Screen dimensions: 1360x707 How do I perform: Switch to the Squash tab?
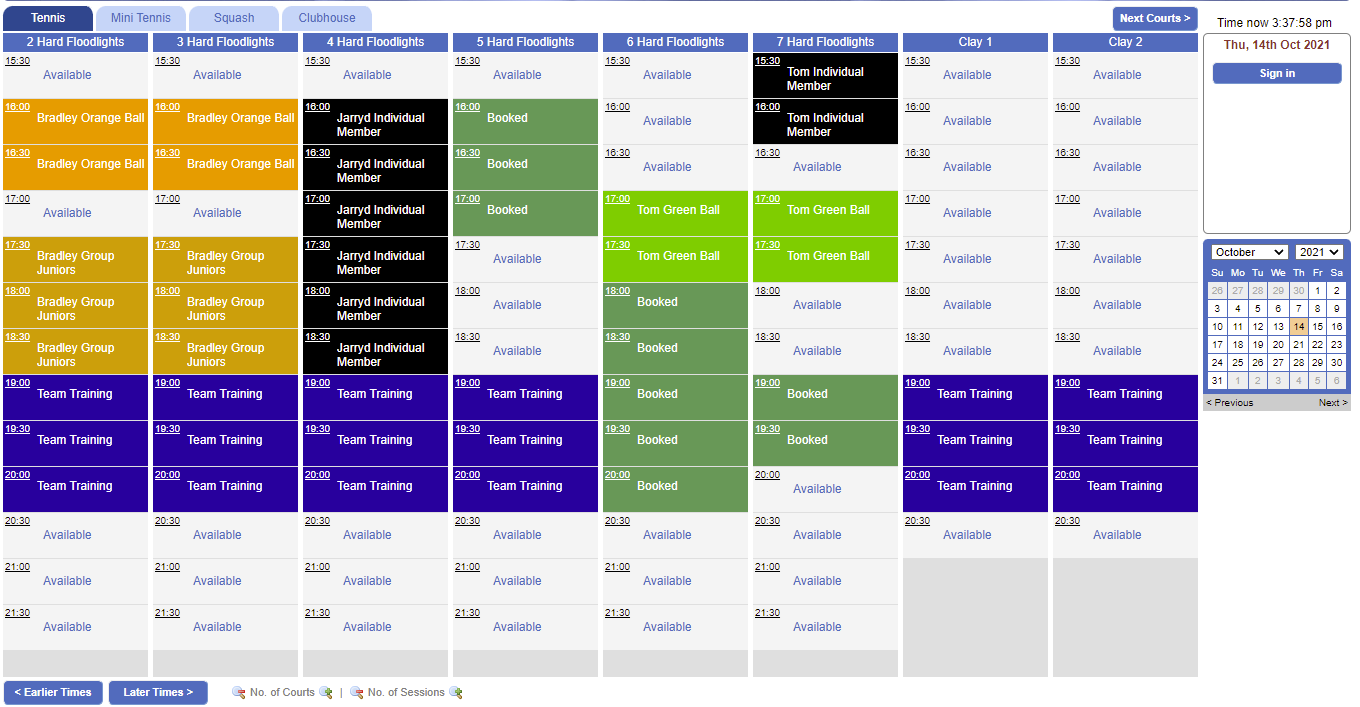[233, 17]
